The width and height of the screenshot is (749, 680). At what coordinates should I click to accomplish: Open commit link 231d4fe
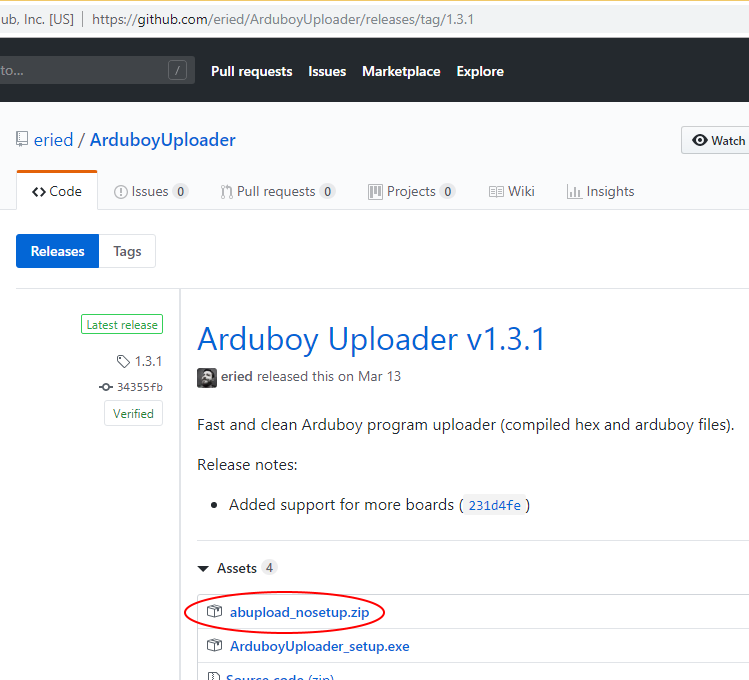(x=494, y=505)
